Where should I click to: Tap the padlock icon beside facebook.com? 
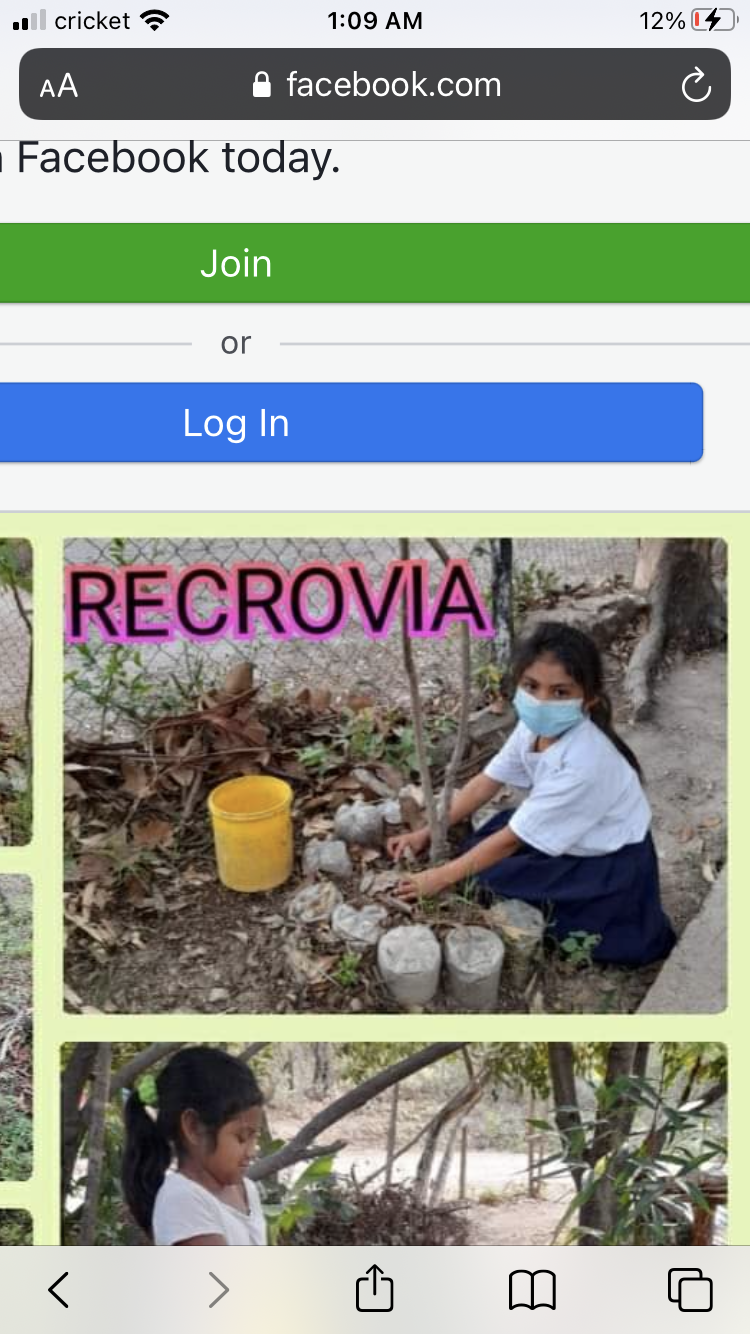pos(262,84)
